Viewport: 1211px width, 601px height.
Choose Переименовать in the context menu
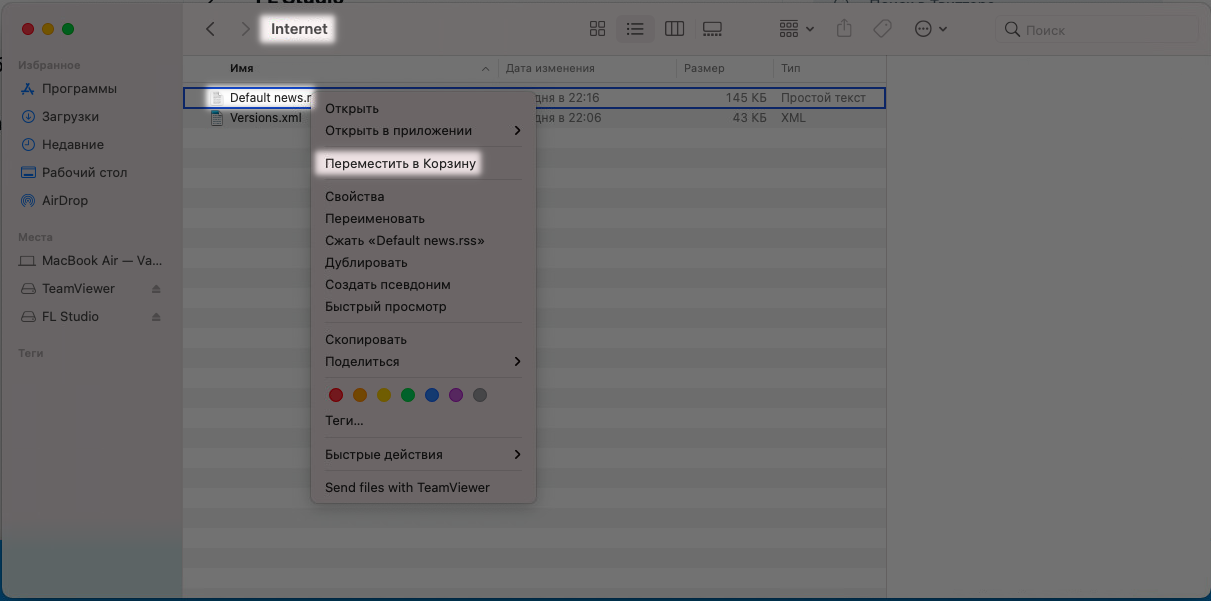click(375, 218)
